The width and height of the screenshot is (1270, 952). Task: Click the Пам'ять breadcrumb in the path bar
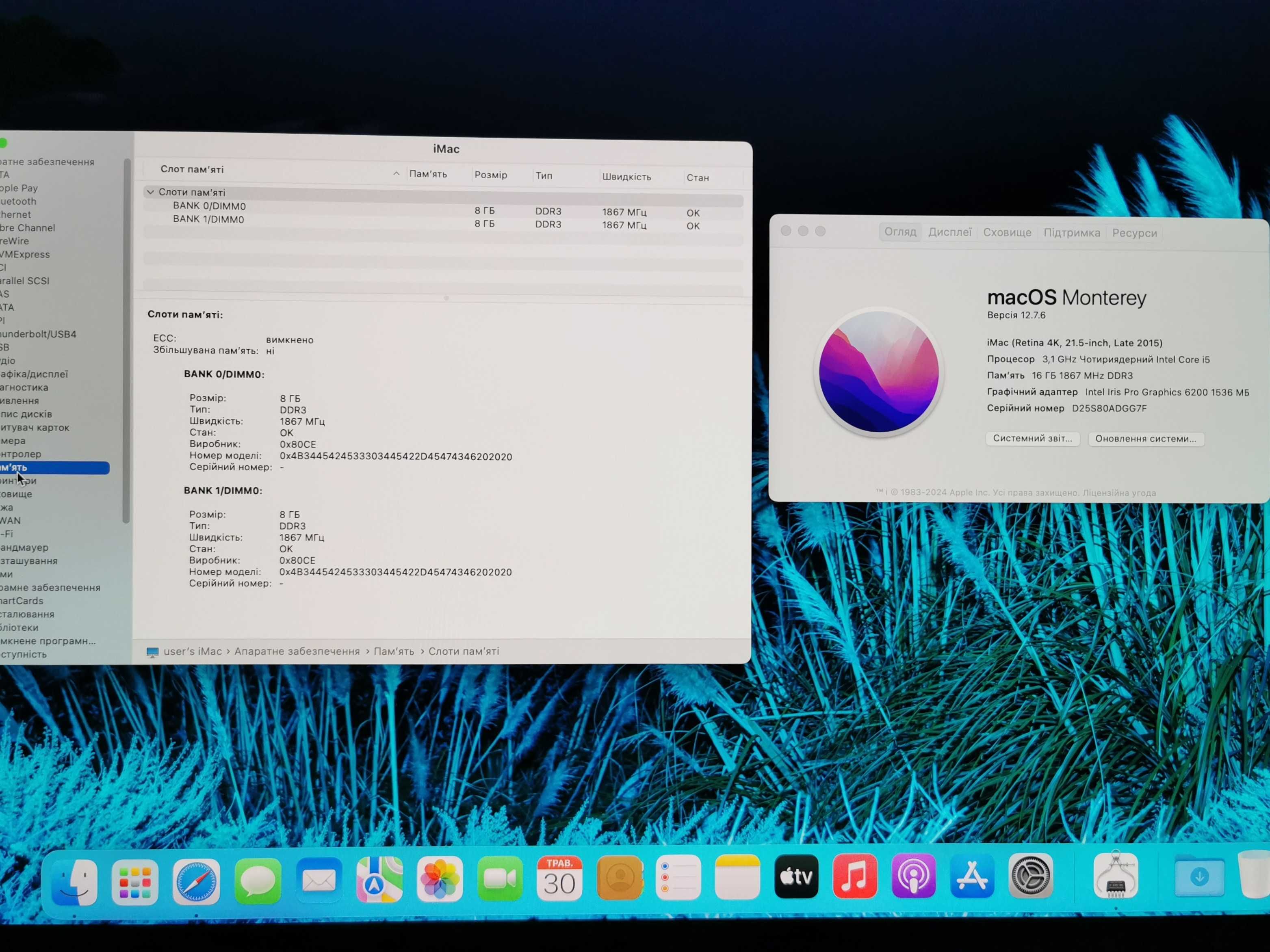(394, 651)
